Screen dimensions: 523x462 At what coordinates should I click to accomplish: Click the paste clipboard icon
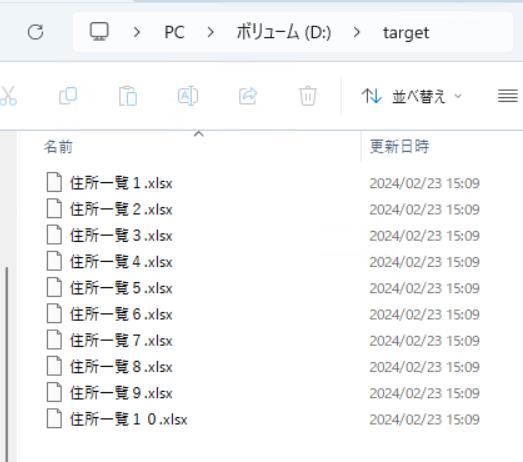pyautogui.click(x=128, y=96)
